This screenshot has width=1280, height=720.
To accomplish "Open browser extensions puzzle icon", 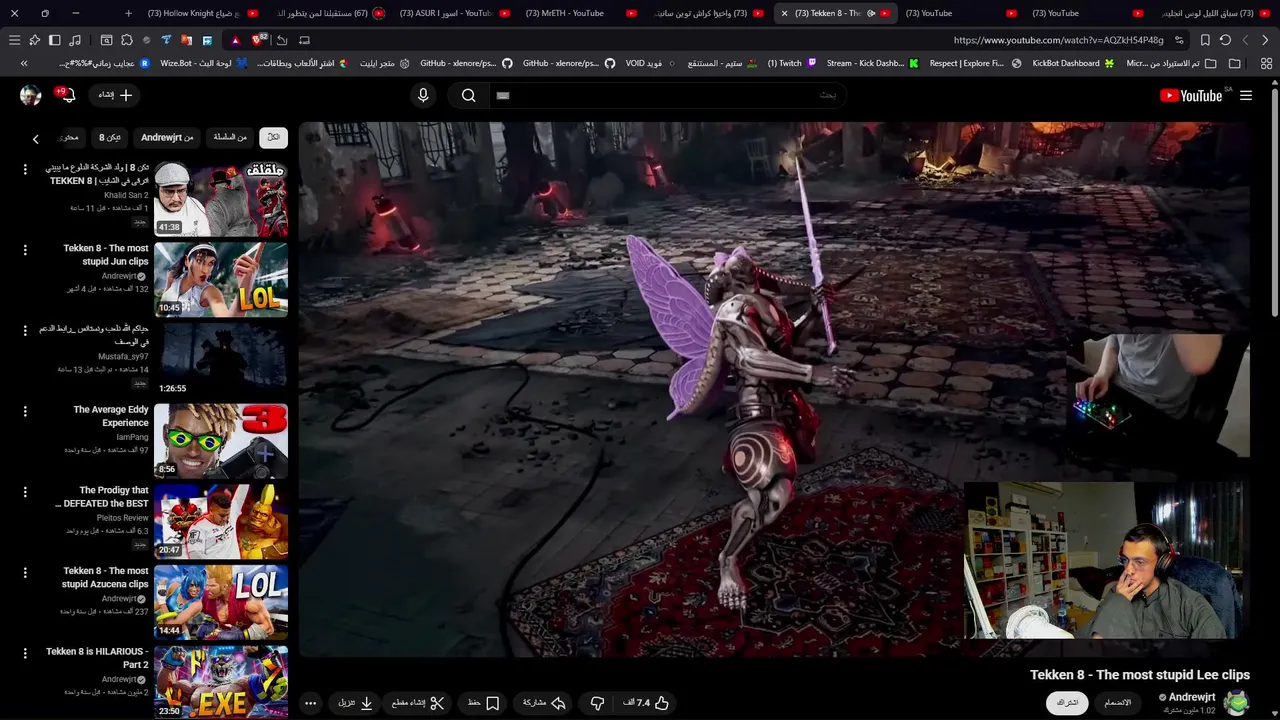I will pos(126,40).
